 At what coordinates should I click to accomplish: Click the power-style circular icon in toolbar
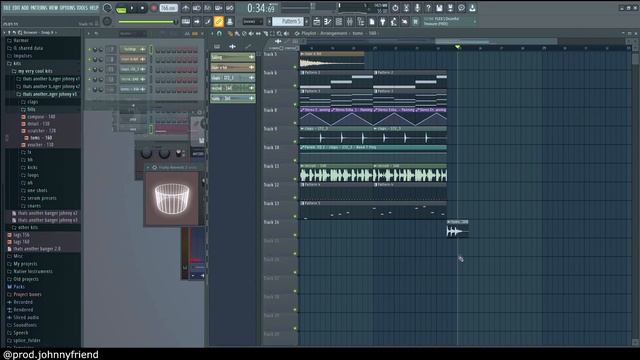[395, 8]
